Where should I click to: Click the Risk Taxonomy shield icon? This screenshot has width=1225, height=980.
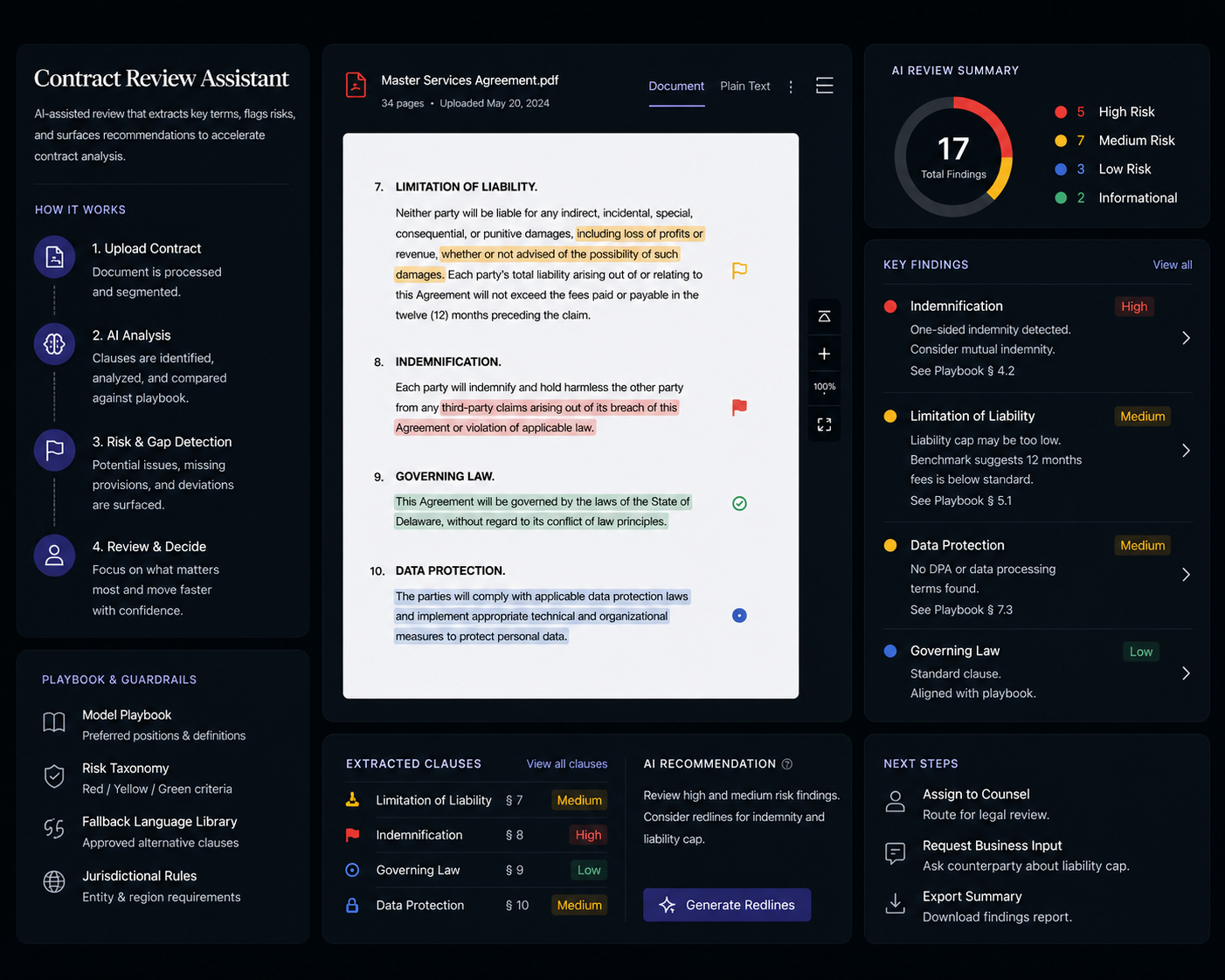click(54, 776)
